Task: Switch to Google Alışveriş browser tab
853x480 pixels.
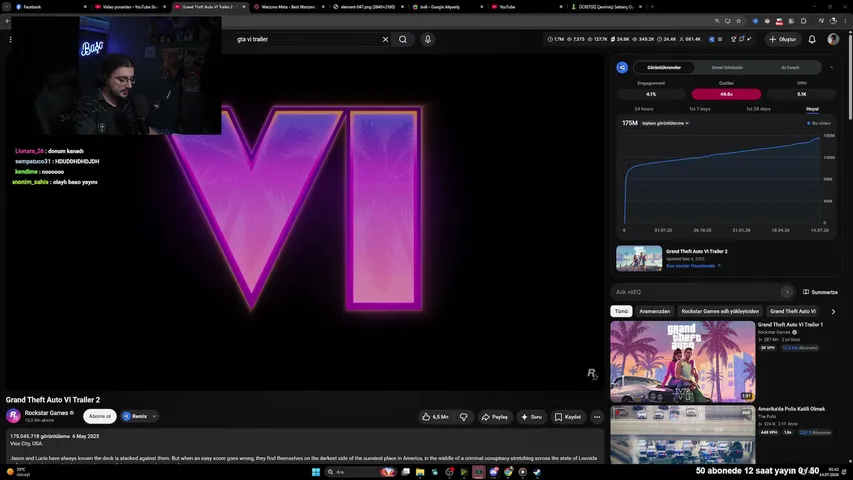Action: 447,7
